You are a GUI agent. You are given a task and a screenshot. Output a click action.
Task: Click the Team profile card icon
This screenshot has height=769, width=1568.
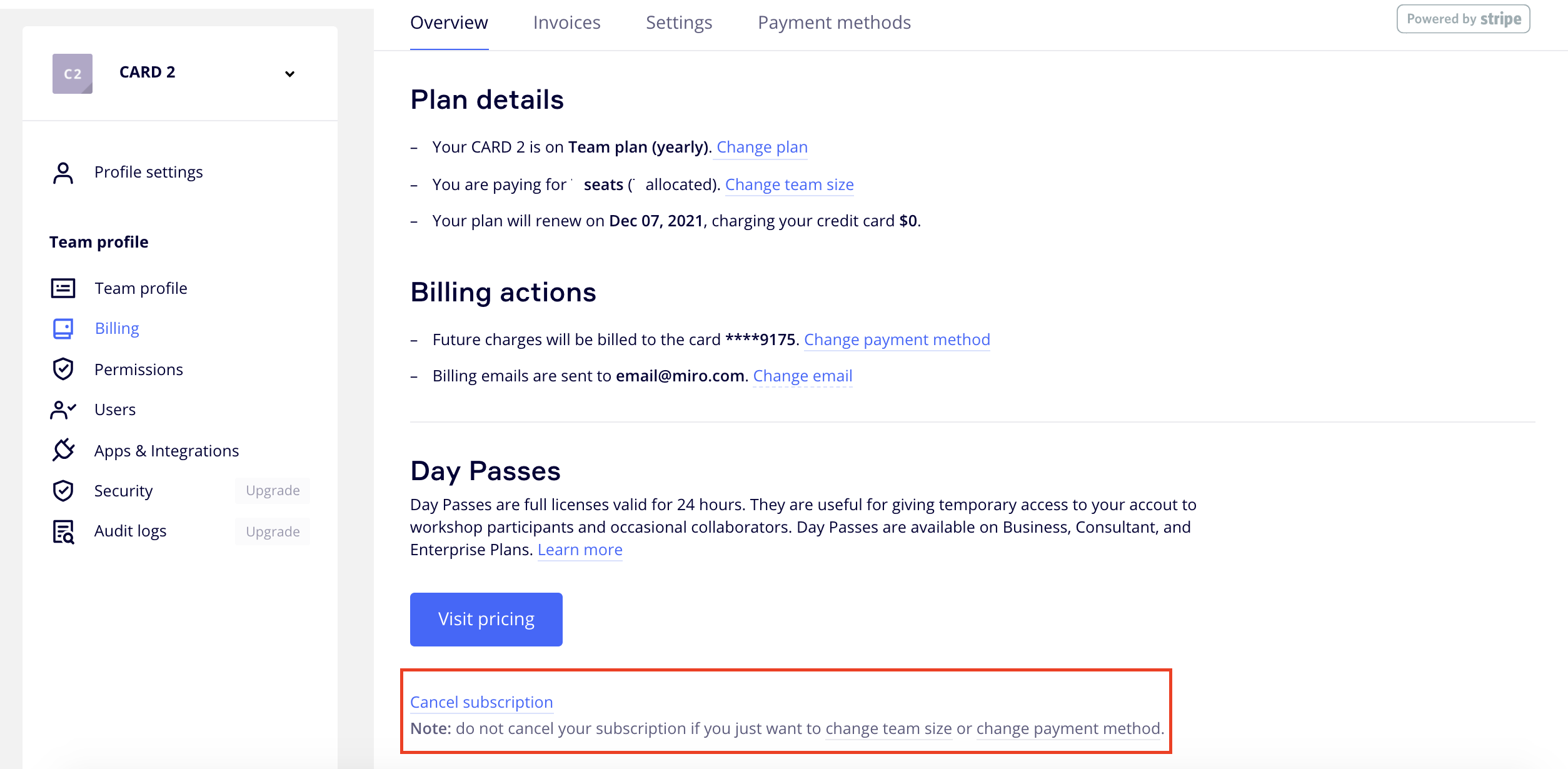(63, 288)
